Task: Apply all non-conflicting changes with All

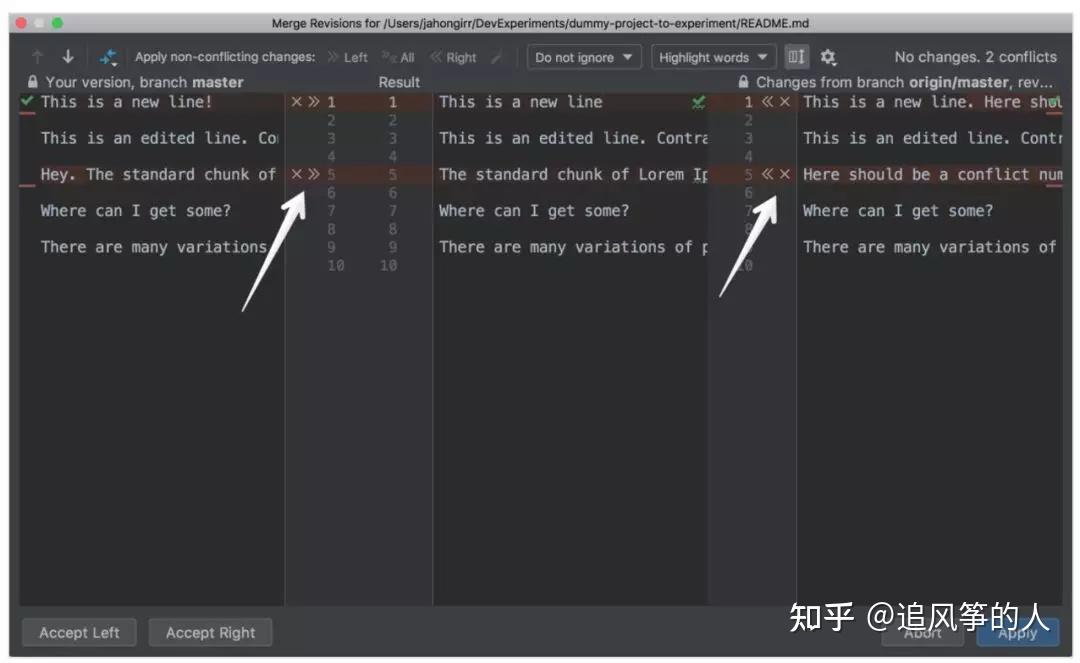Action: pos(398,56)
